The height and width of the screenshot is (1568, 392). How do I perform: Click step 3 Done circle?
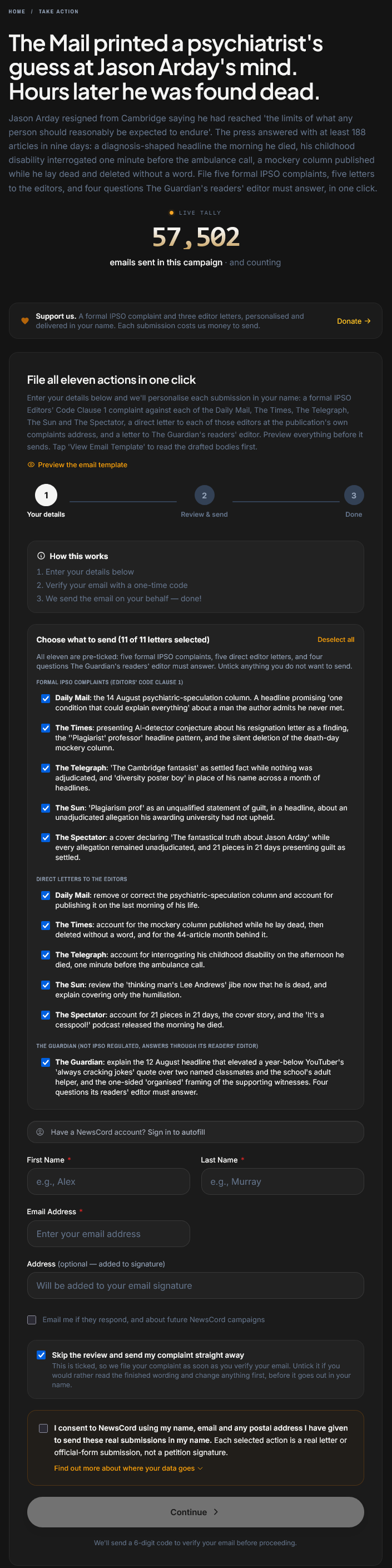(354, 496)
